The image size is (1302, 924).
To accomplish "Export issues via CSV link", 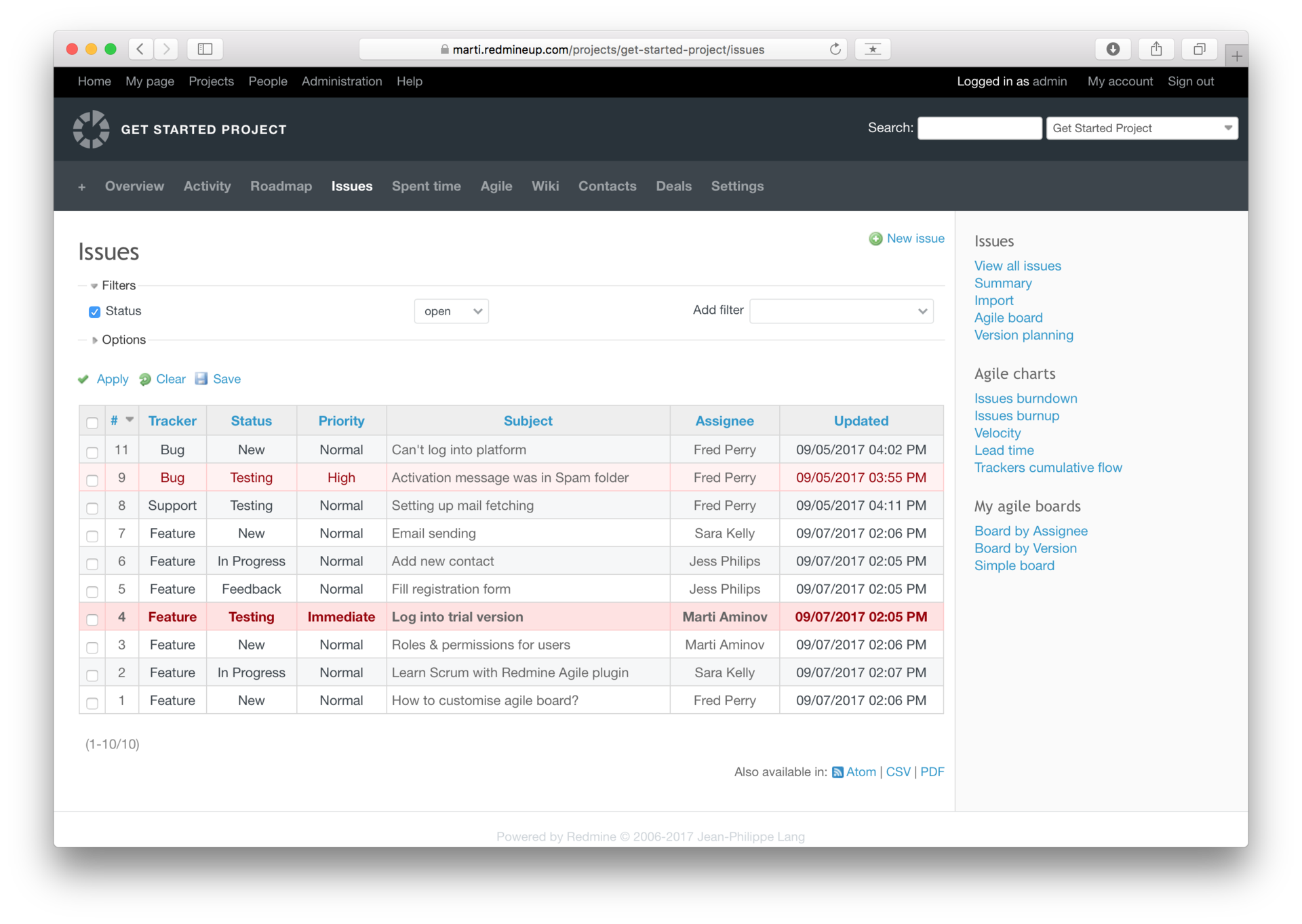I will [x=898, y=772].
